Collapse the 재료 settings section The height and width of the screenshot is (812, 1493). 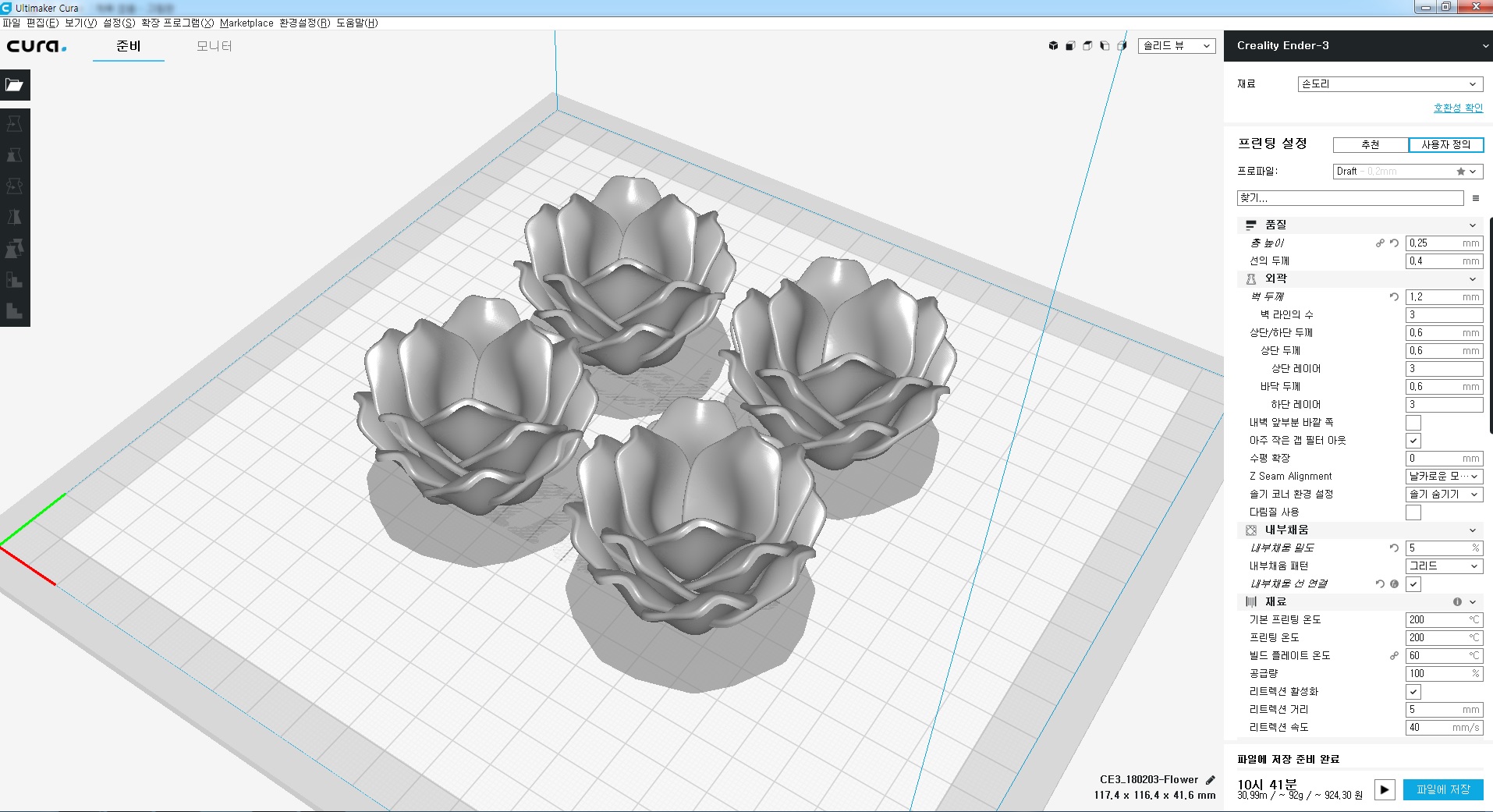coord(1360,602)
